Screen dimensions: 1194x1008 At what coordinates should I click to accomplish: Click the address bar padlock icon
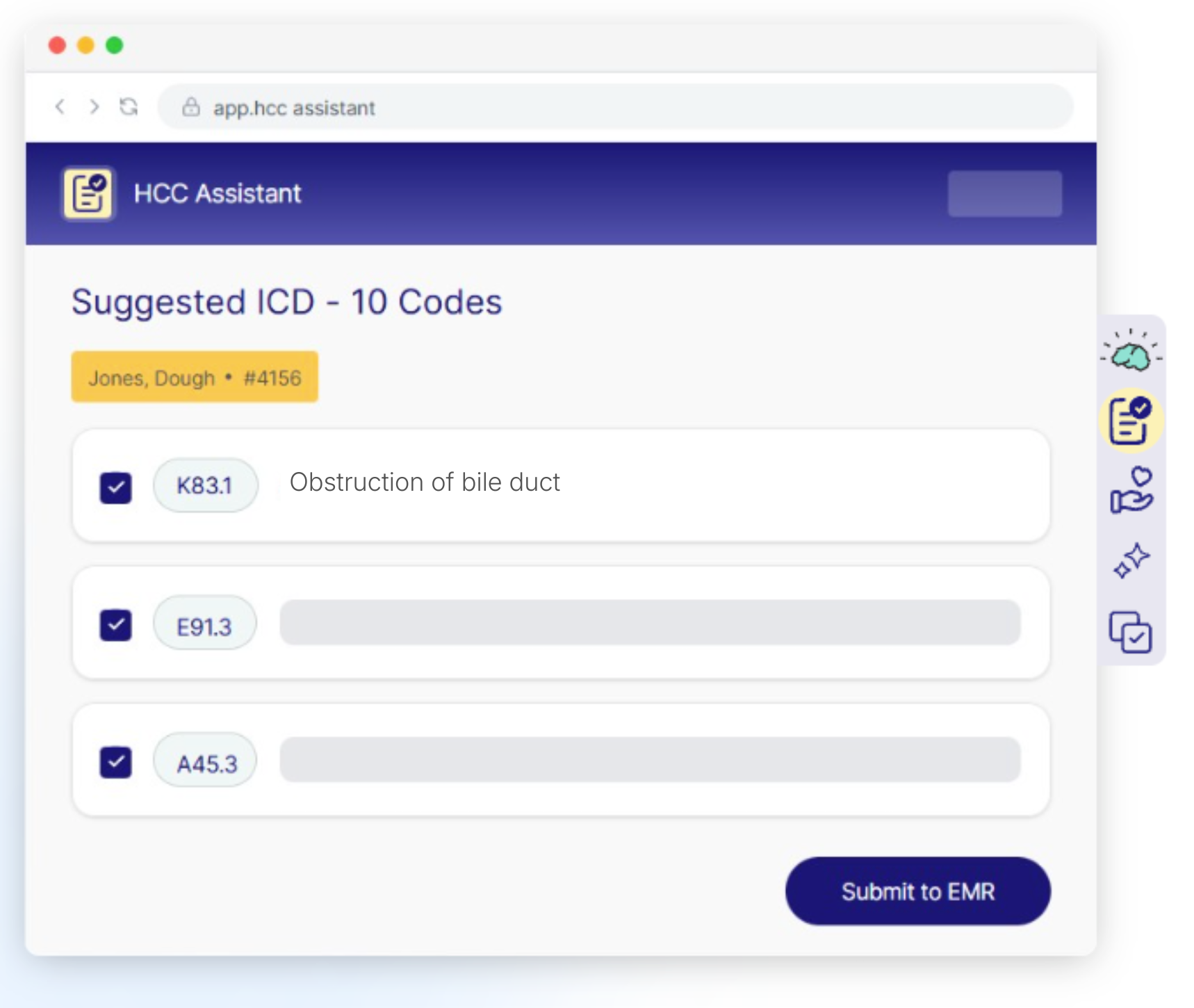(190, 107)
